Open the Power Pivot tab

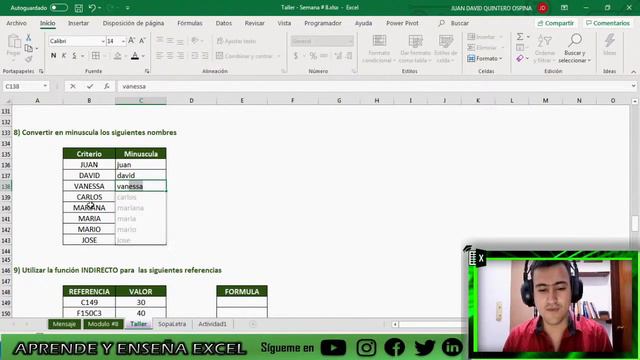coord(402,23)
